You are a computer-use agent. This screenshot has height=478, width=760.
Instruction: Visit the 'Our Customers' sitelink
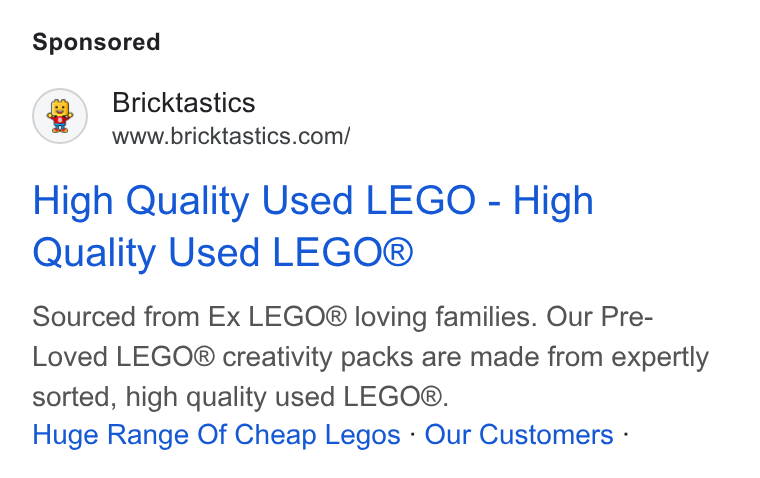519,434
